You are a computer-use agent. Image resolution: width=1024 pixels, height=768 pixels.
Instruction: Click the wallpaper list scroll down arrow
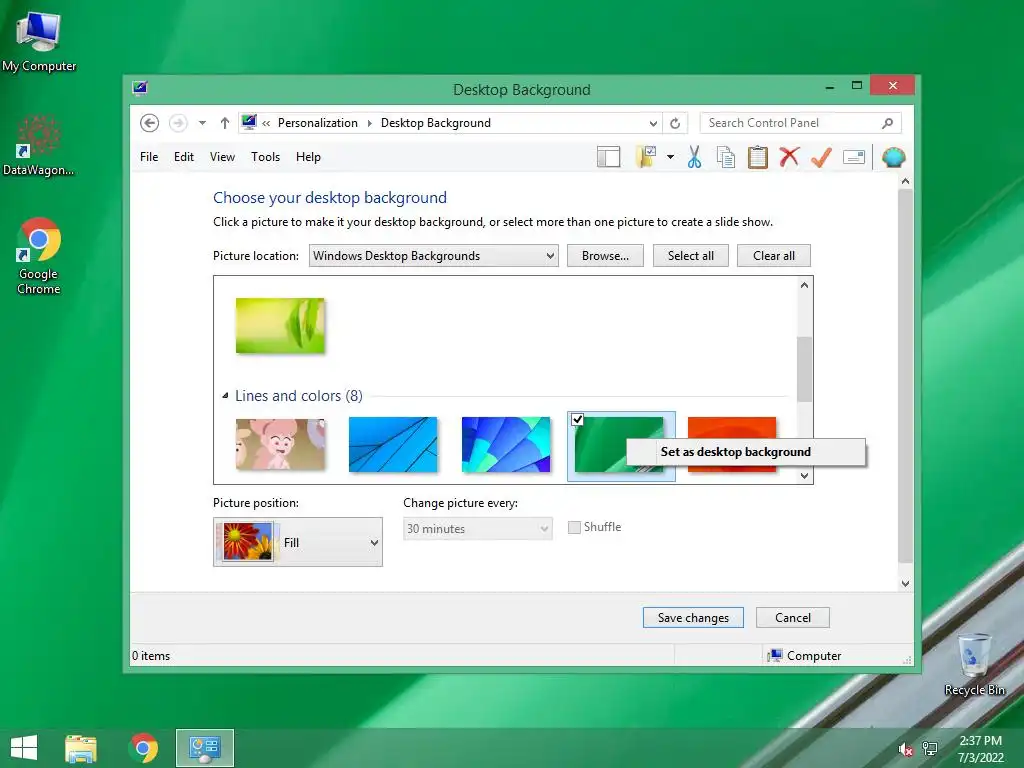pyautogui.click(x=805, y=475)
